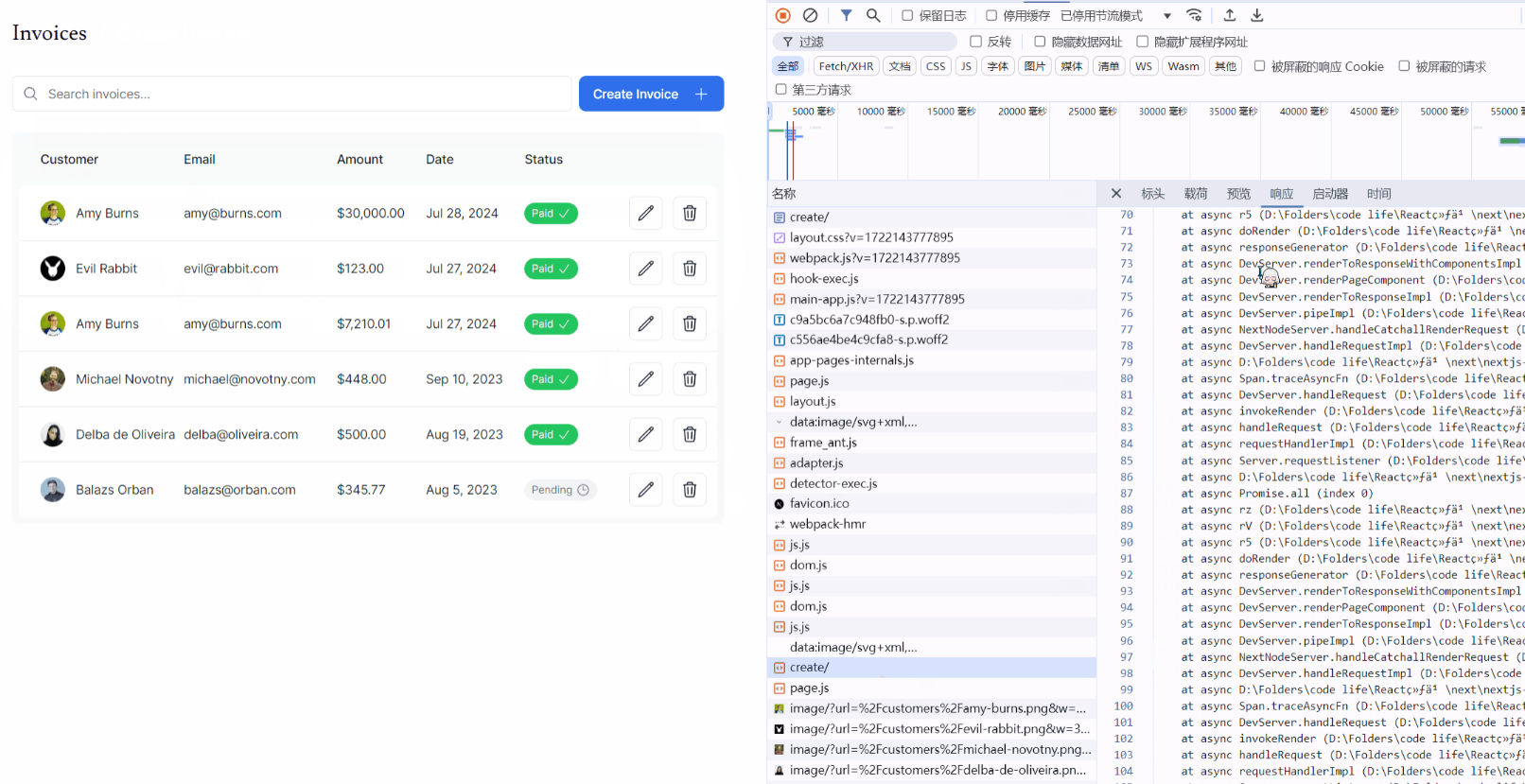Screen dimensions: 1525x784
Task: Select the main-app.js request
Action: [x=932, y=299]
